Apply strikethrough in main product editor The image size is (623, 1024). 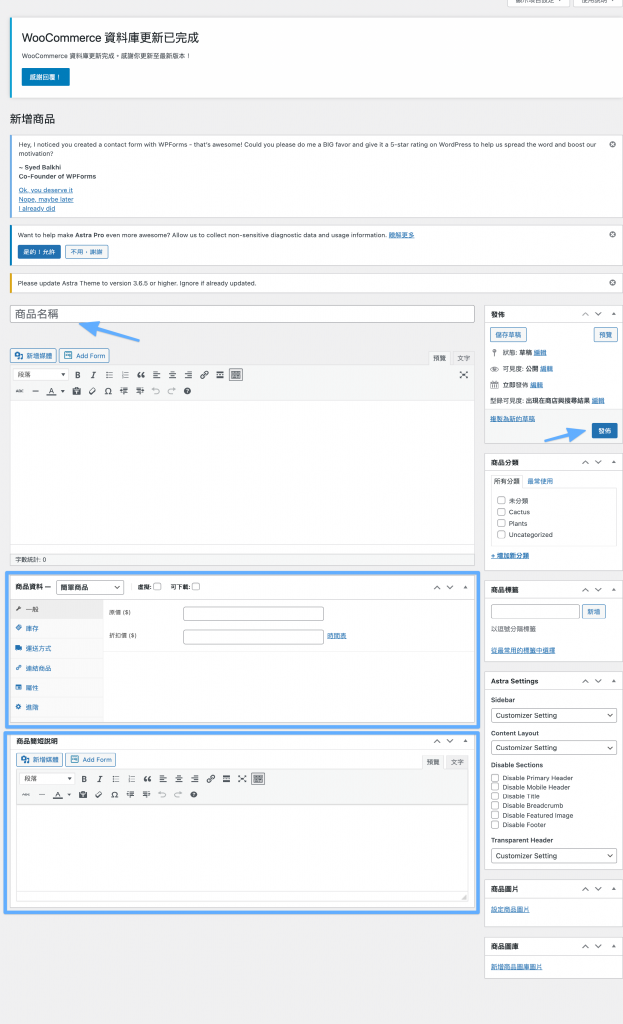[20, 391]
